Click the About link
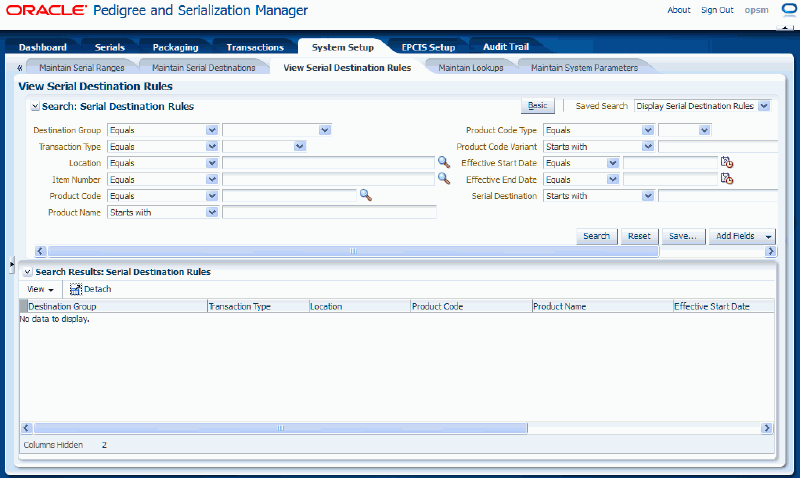Screen dimensions: 800x478 tap(679, 10)
